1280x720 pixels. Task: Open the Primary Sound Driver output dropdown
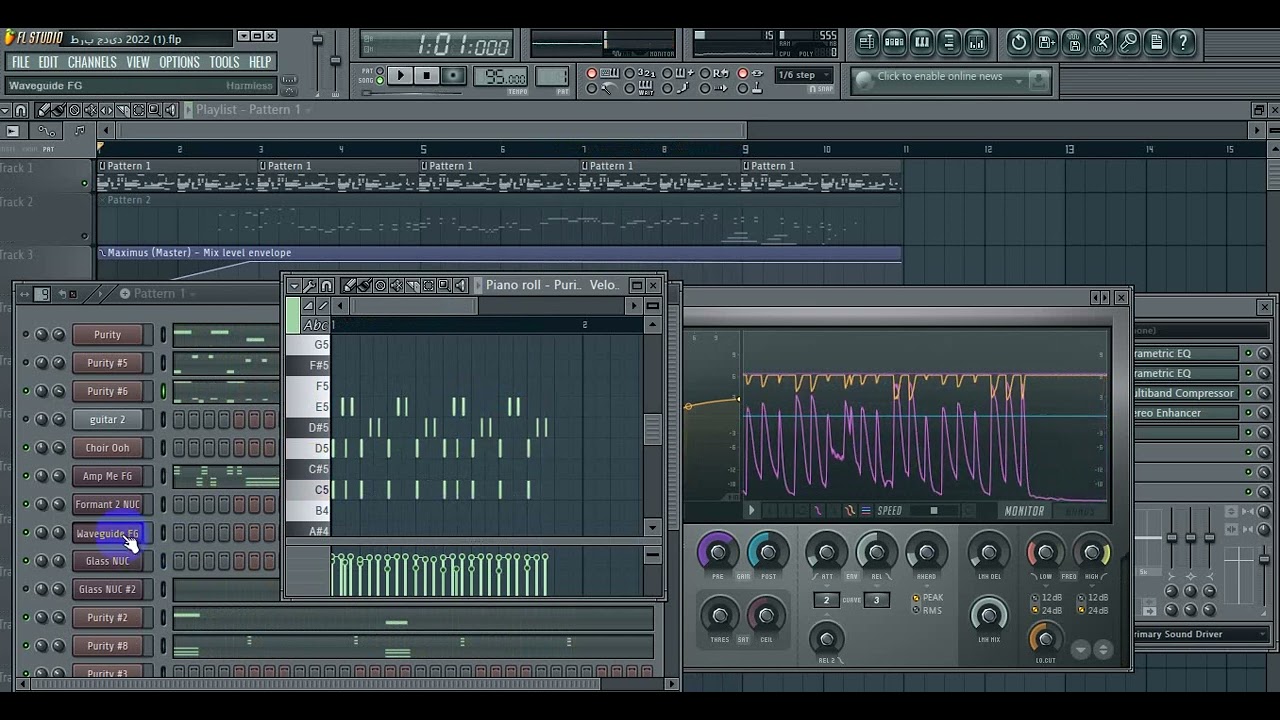1200,634
